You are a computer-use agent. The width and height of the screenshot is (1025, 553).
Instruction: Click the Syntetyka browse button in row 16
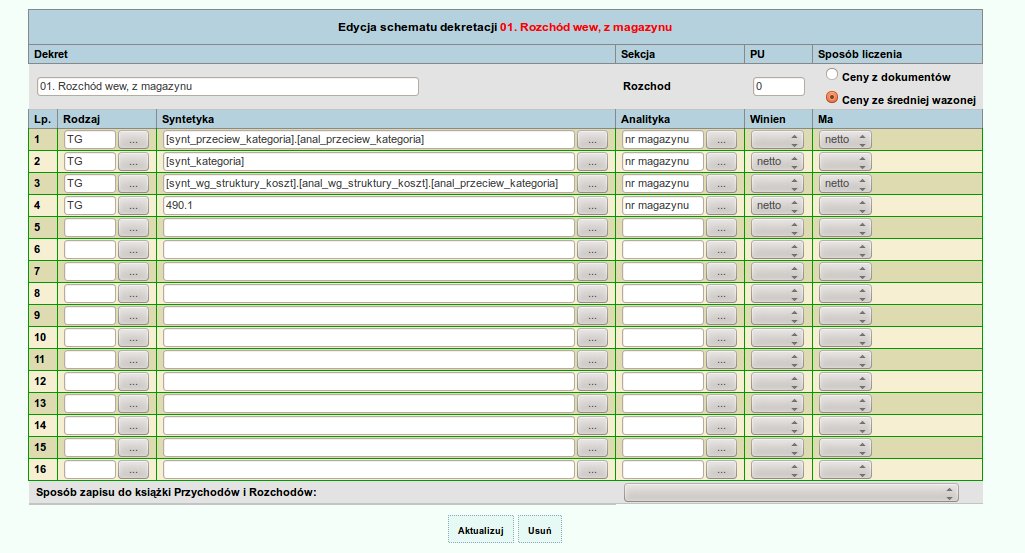(x=592, y=470)
